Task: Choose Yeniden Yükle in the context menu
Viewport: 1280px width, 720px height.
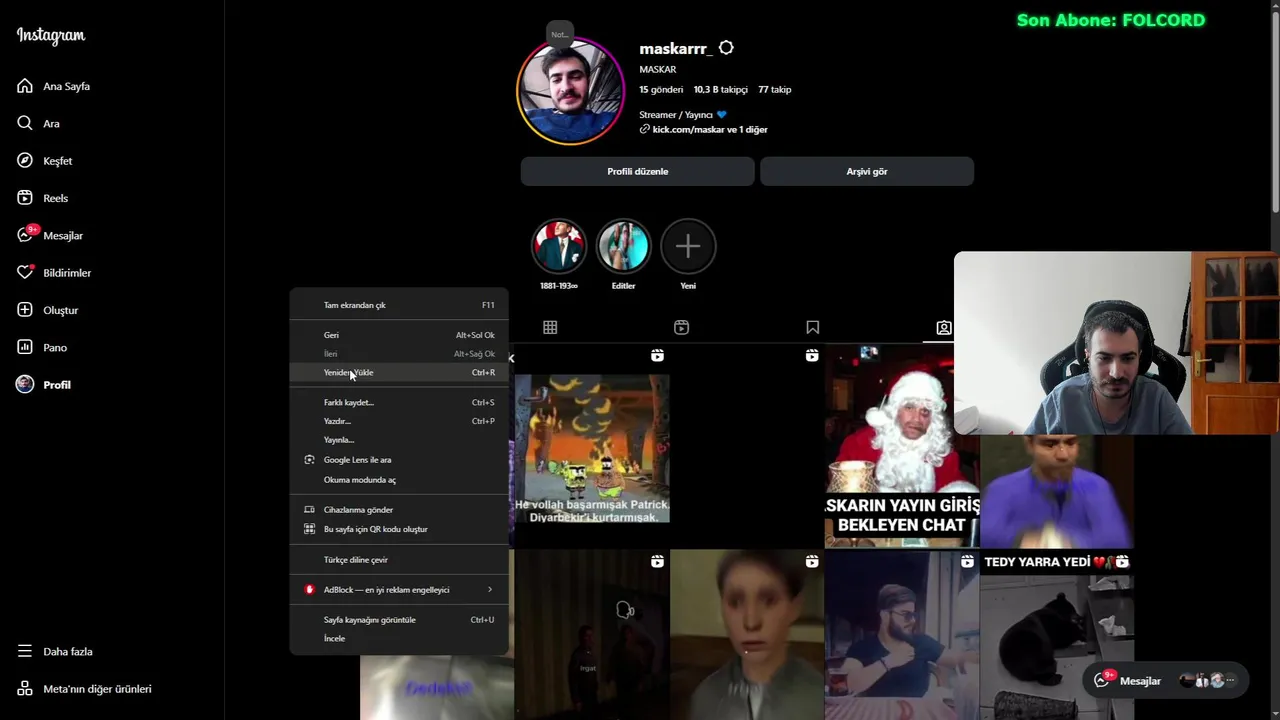Action: pyautogui.click(x=399, y=372)
